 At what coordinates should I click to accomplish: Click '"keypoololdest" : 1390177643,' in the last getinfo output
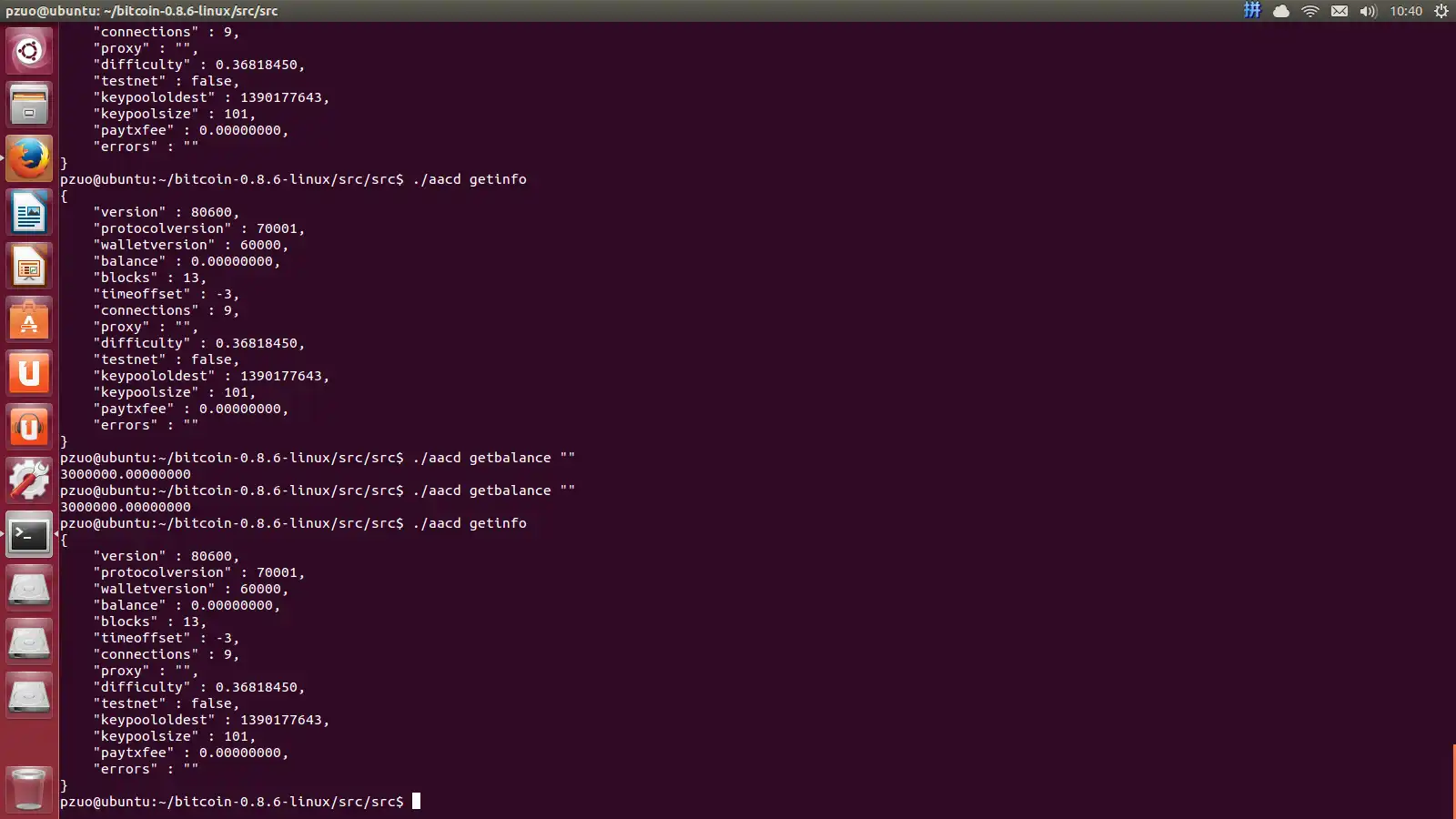click(211, 720)
